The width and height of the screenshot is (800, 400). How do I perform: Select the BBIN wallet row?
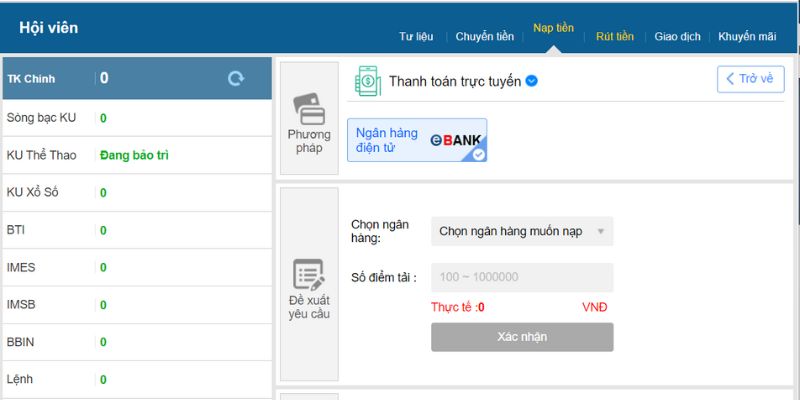(x=136, y=342)
